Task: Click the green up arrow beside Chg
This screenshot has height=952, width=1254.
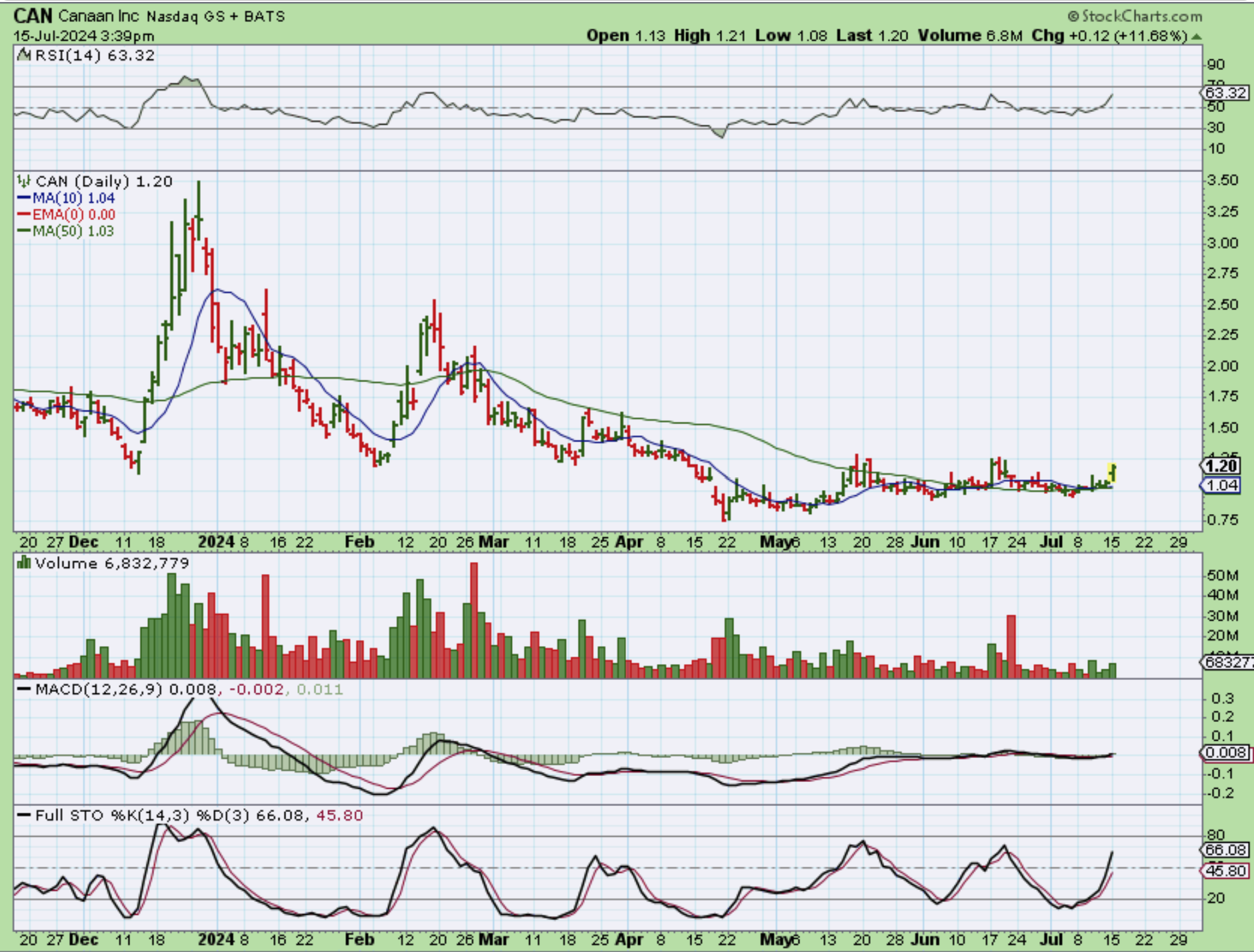Action: [x=1197, y=37]
